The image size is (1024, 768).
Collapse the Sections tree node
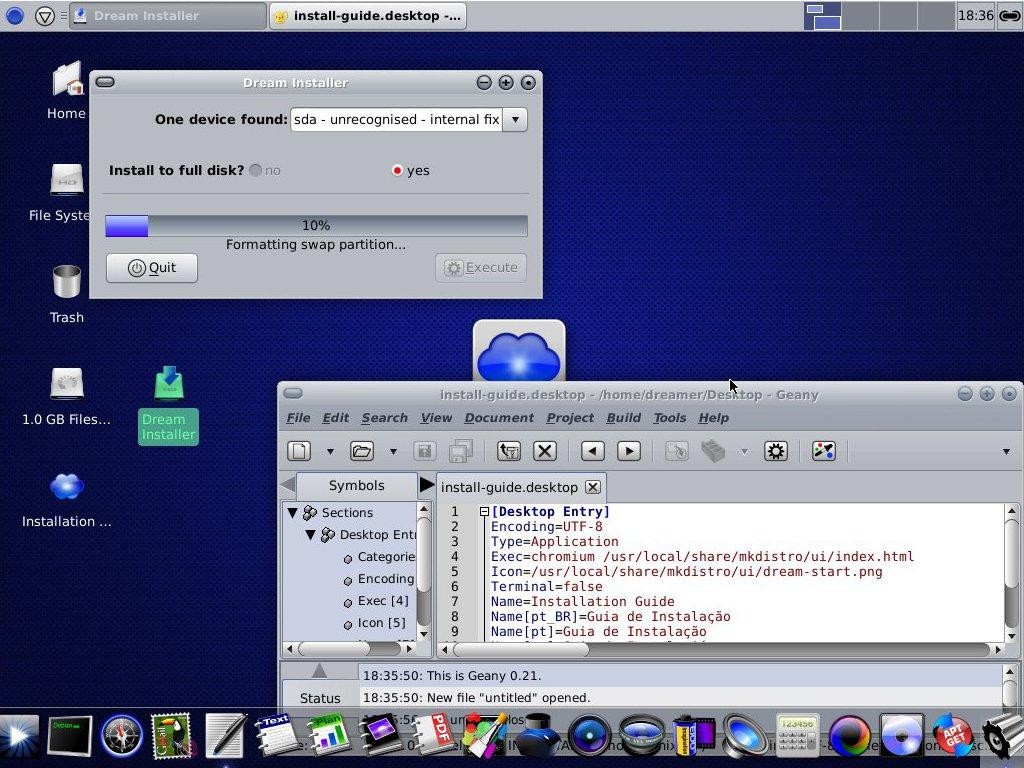point(293,513)
